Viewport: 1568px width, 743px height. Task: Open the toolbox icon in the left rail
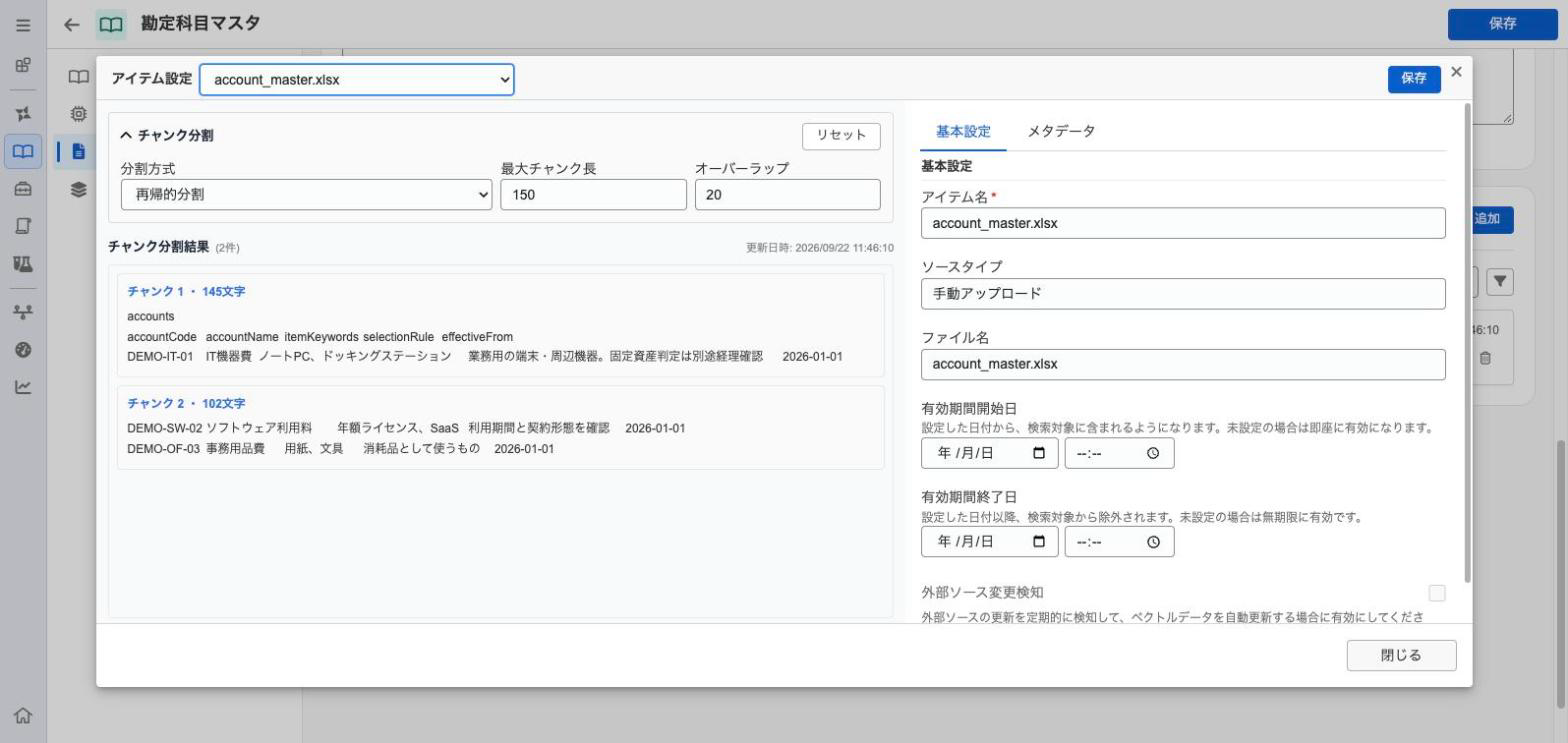point(23,189)
